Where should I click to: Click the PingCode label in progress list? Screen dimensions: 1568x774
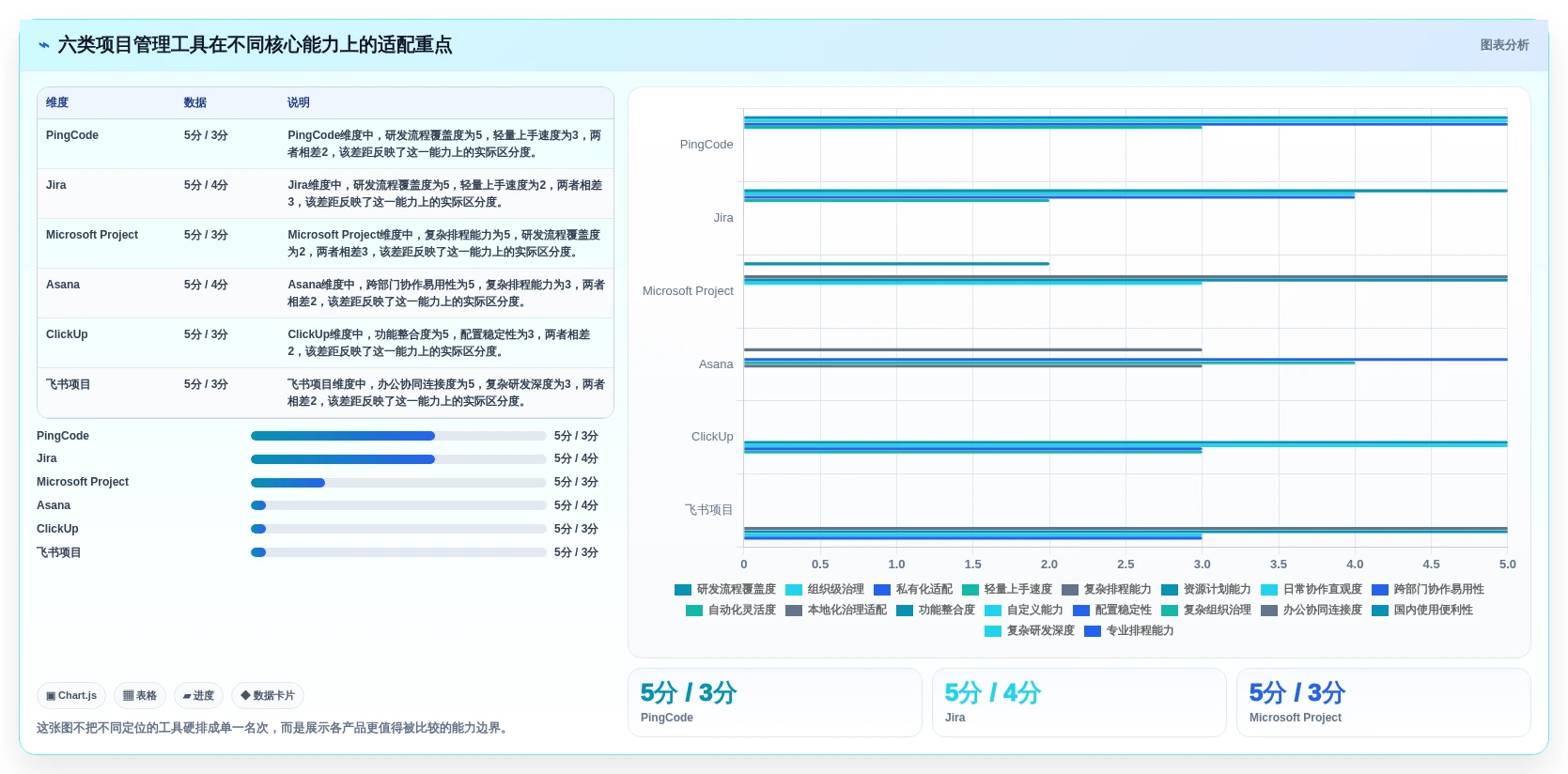(x=63, y=436)
